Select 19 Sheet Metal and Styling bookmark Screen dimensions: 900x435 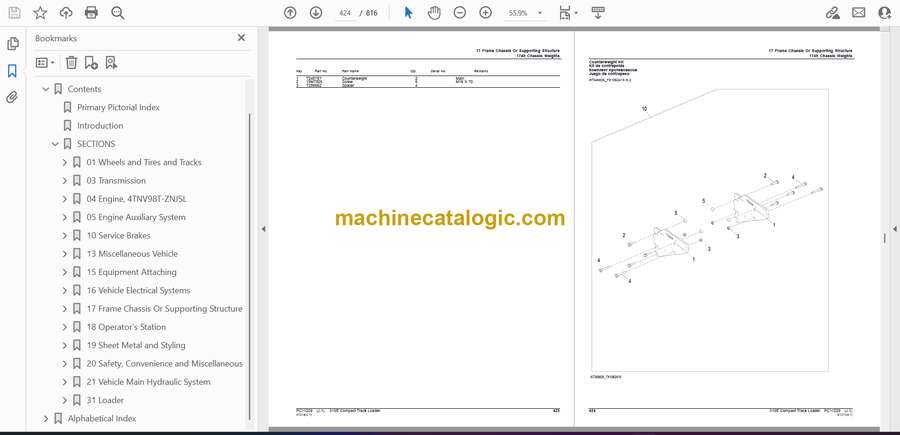pyautogui.click(x=136, y=345)
